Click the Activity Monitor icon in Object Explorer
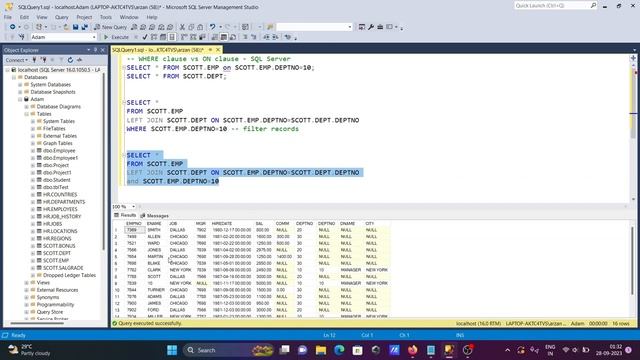The image size is (640, 360). tap(79, 60)
